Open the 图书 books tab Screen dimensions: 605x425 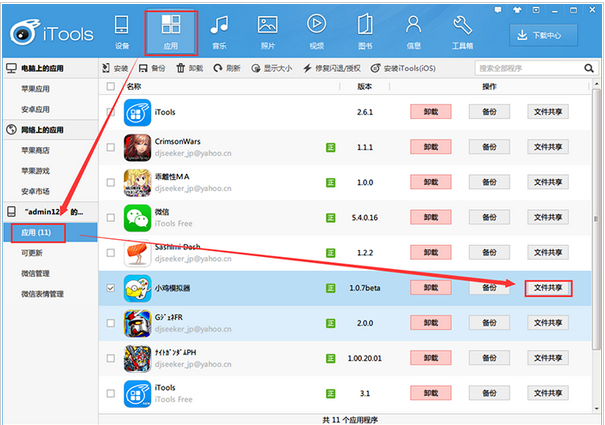click(x=365, y=32)
